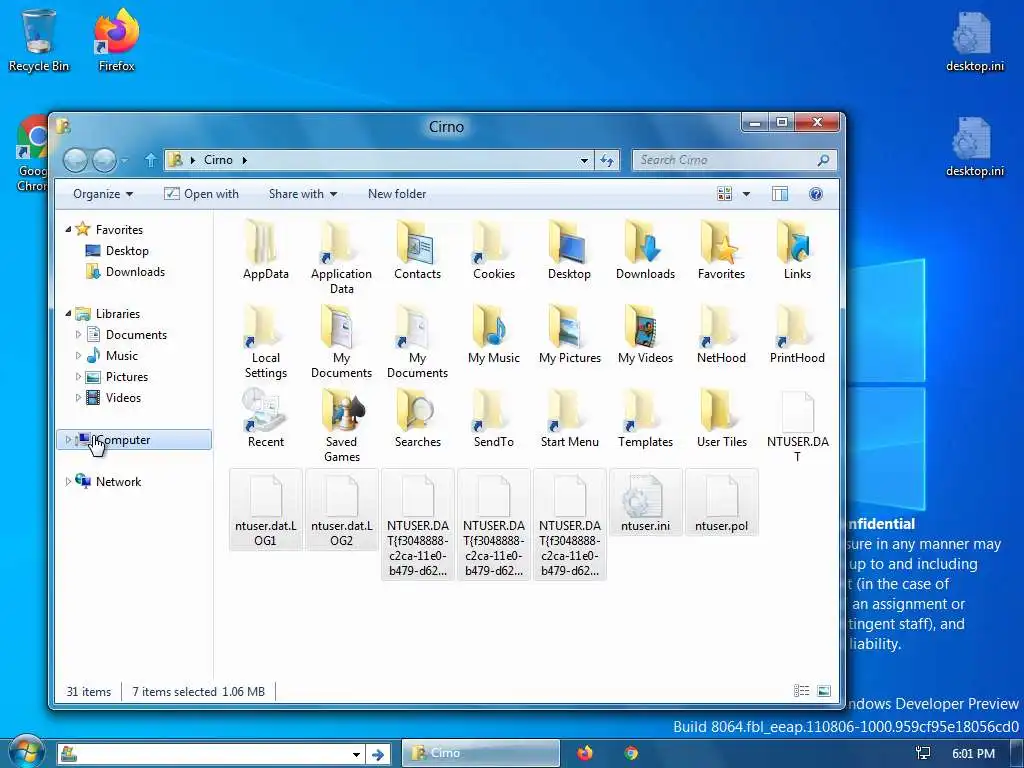
Task: Open the Firefox desktop shortcut
Action: point(116,39)
